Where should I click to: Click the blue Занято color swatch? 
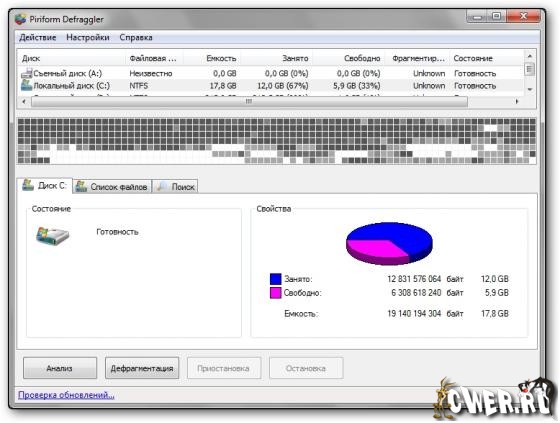[x=276, y=279]
